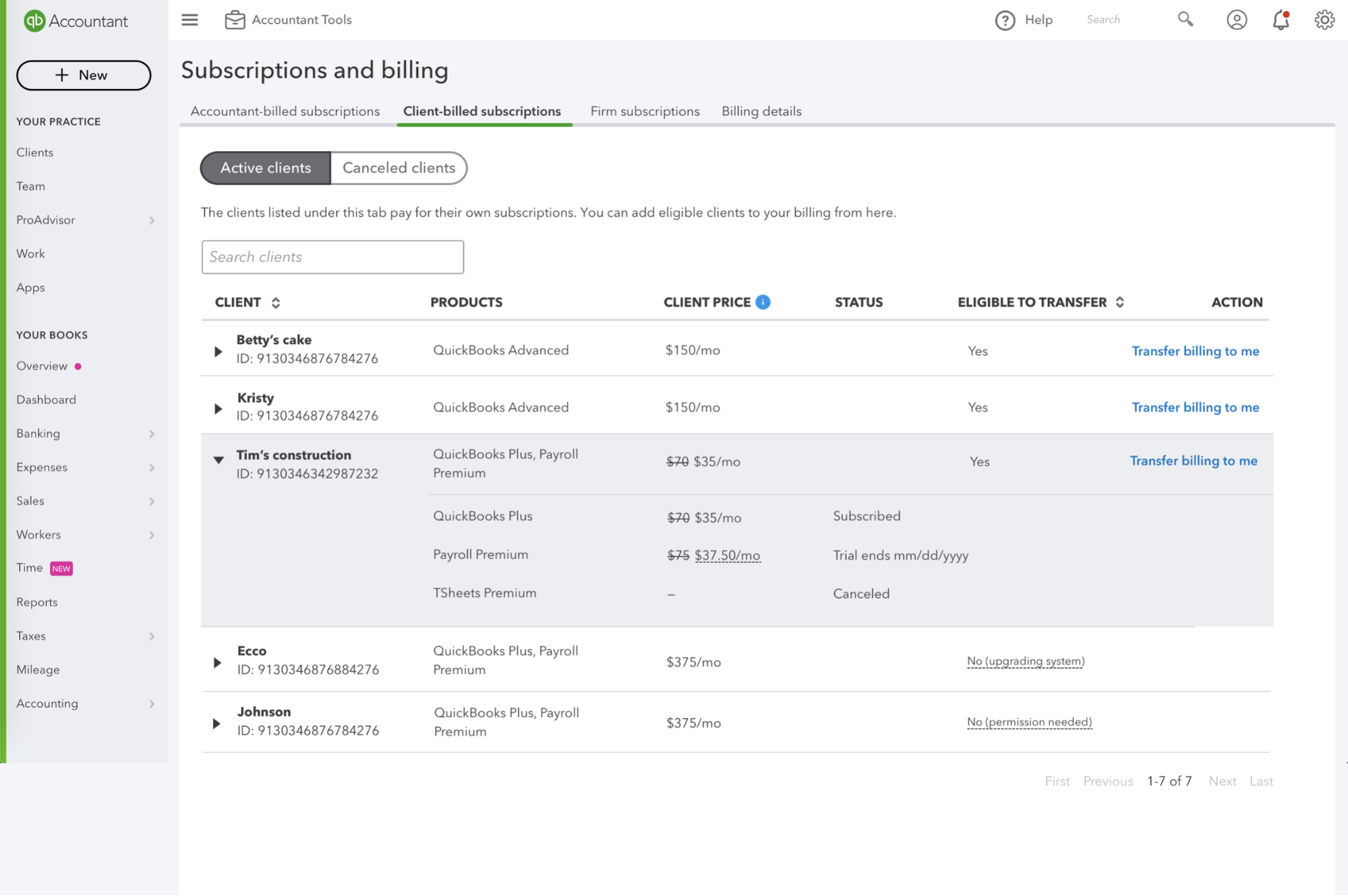Open the notifications bell
This screenshot has height=896, width=1348.
(1281, 20)
